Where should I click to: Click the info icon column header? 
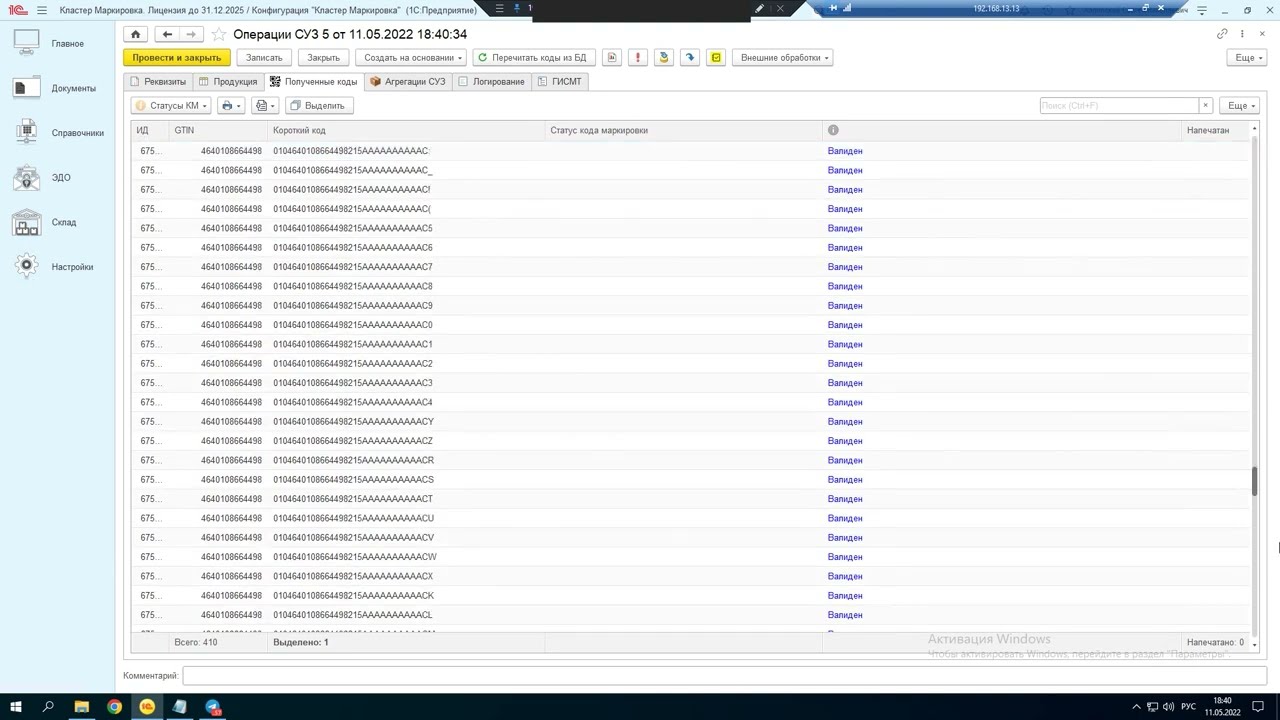[x=833, y=130]
